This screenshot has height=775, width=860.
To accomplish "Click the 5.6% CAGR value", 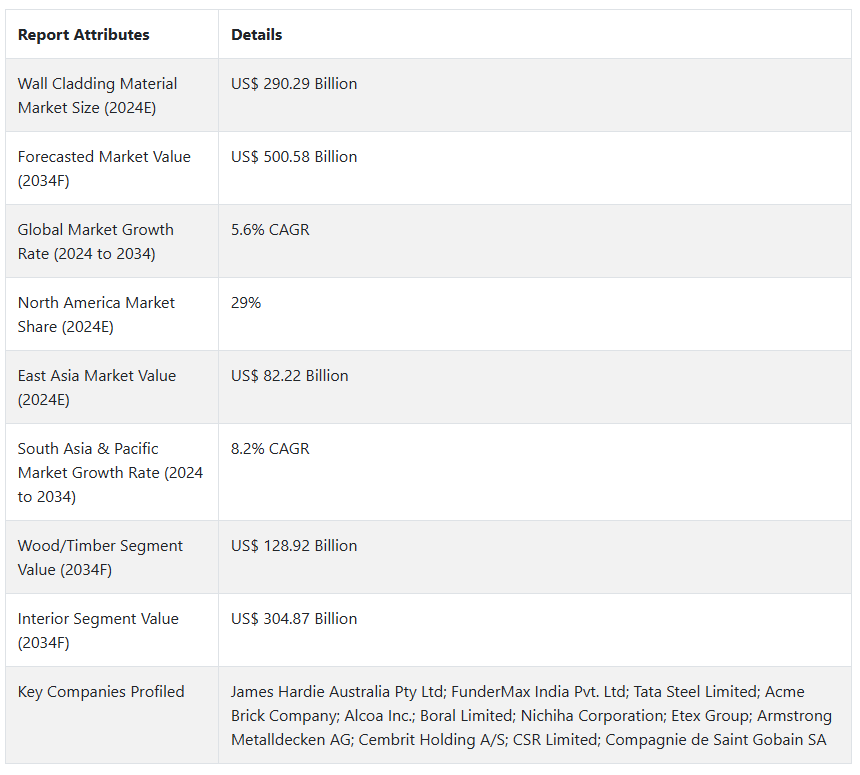I will pos(270,230).
